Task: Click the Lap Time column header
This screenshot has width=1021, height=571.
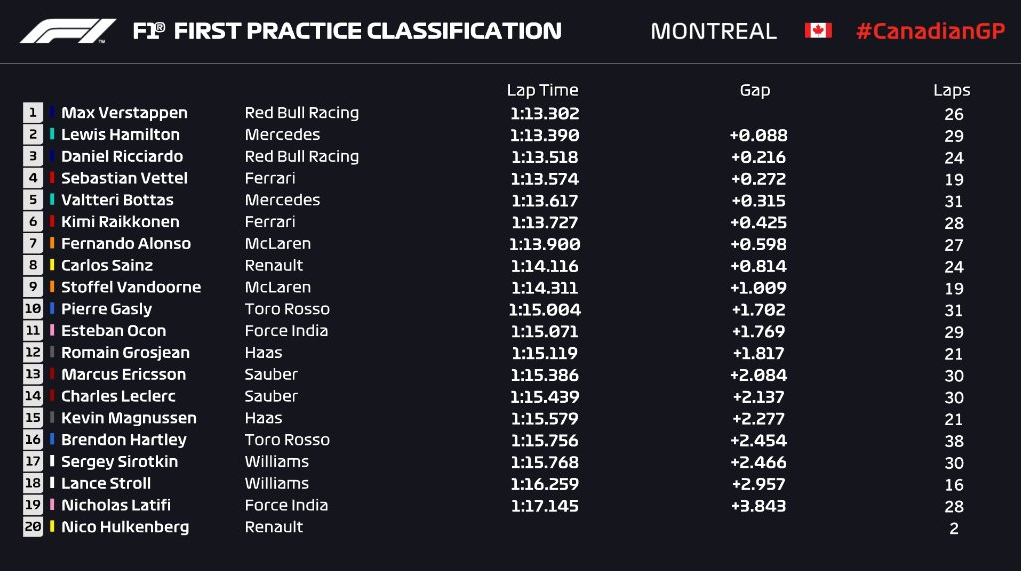Action: click(542, 90)
